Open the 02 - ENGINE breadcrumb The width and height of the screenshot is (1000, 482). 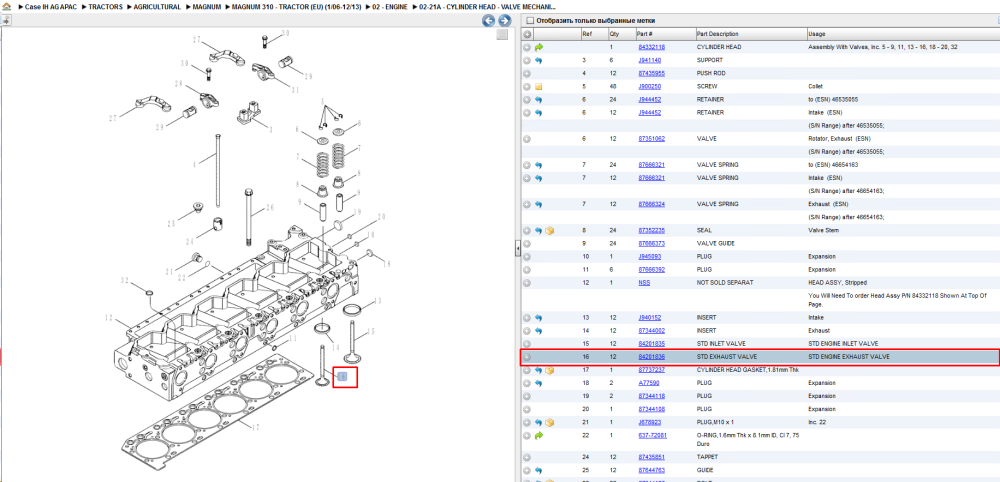pyautogui.click(x=391, y=6)
